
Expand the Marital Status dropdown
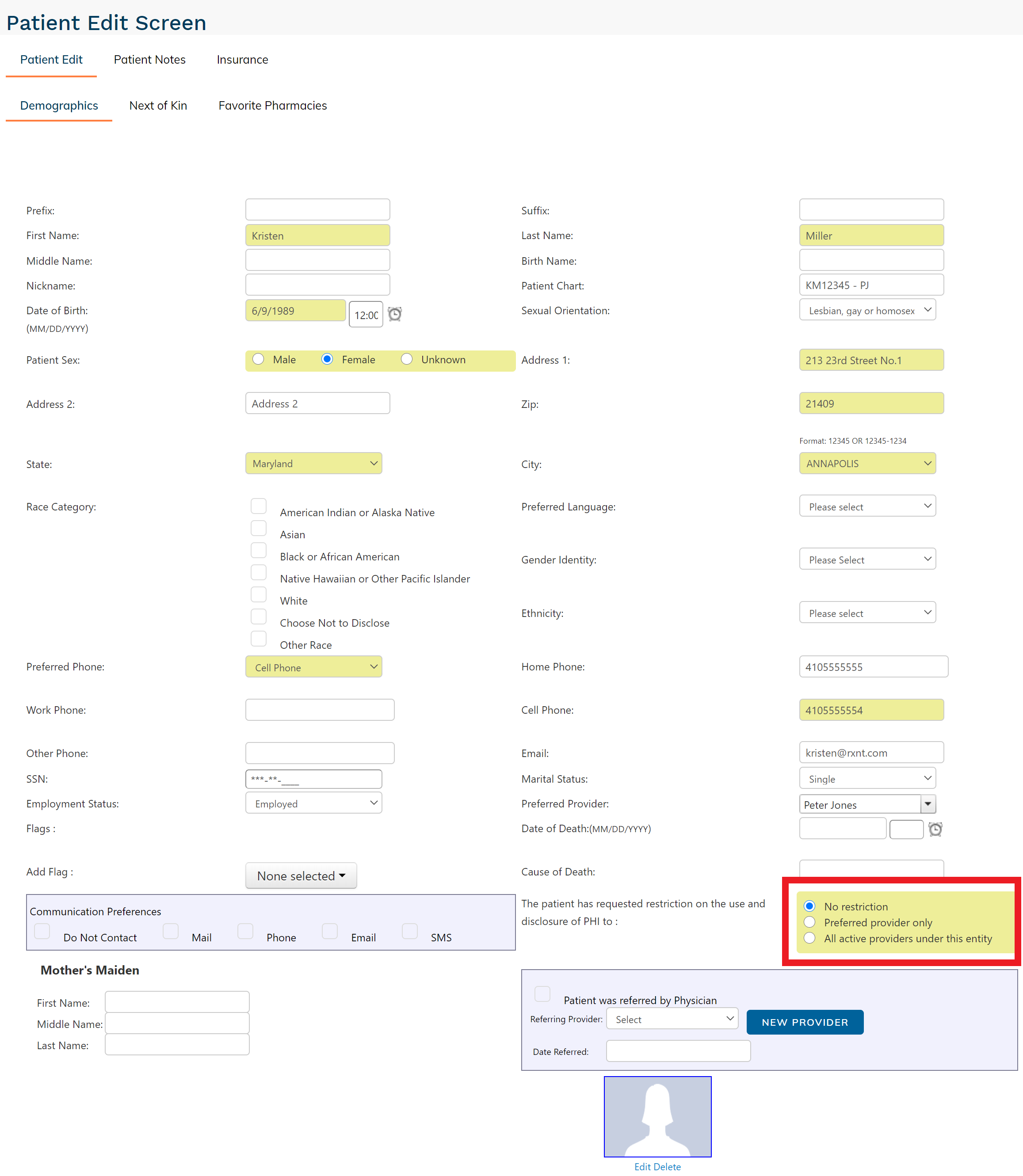(x=866, y=778)
